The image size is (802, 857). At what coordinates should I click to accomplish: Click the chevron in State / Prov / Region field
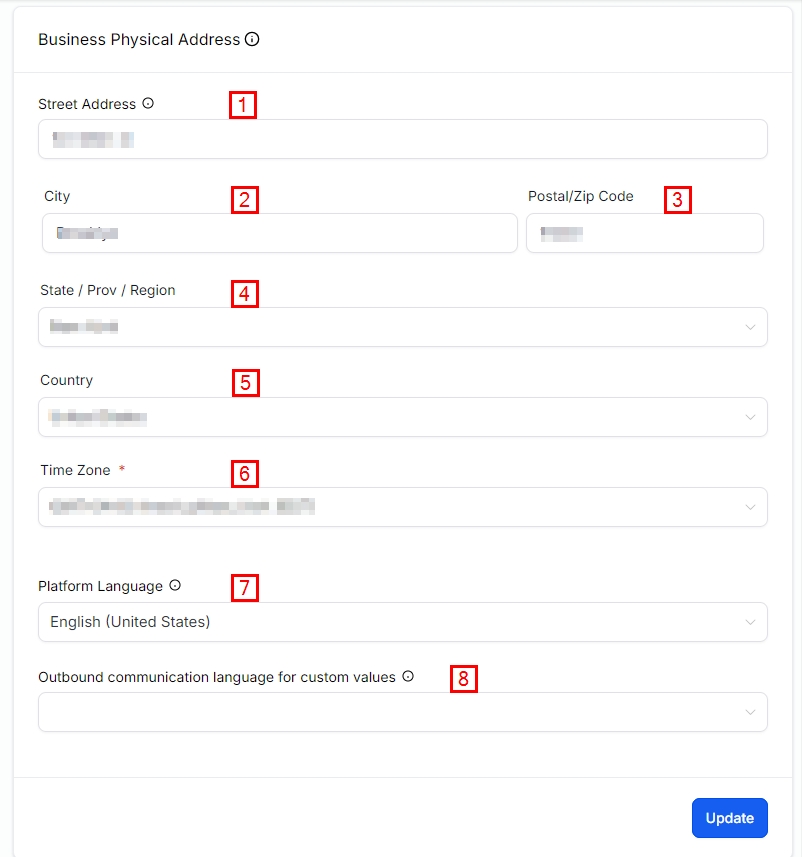pyautogui.click(x=750, y=327)
